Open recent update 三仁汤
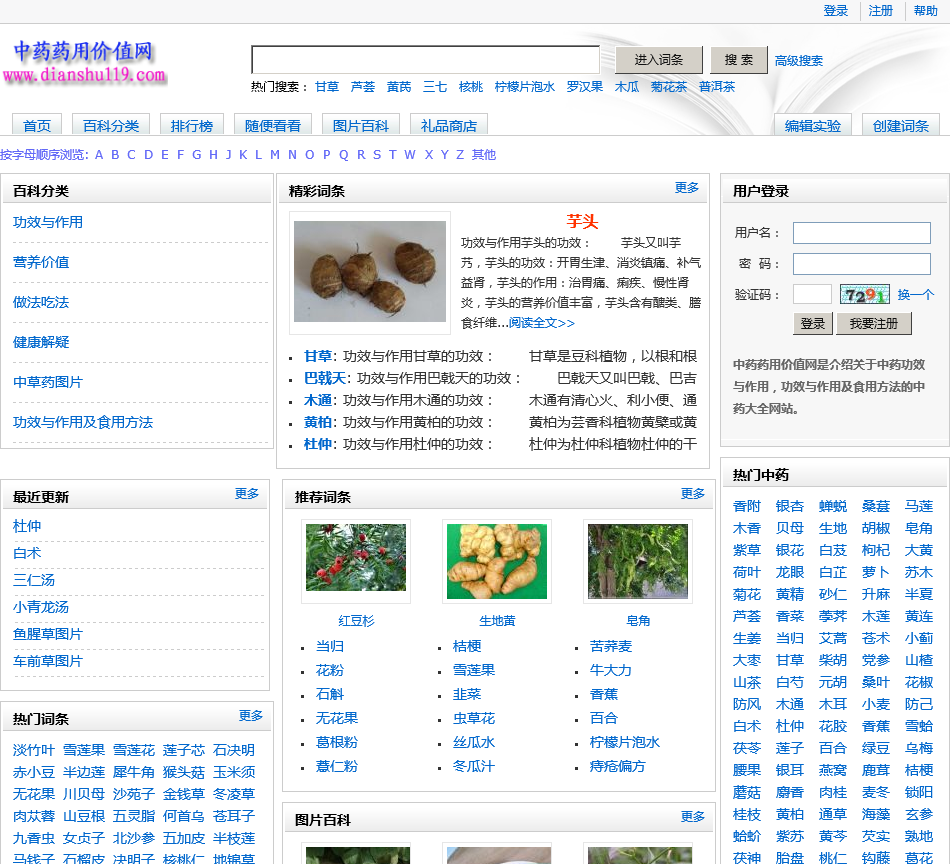The width and height of the screenshot is (950, 864). [x=34, y=580]
